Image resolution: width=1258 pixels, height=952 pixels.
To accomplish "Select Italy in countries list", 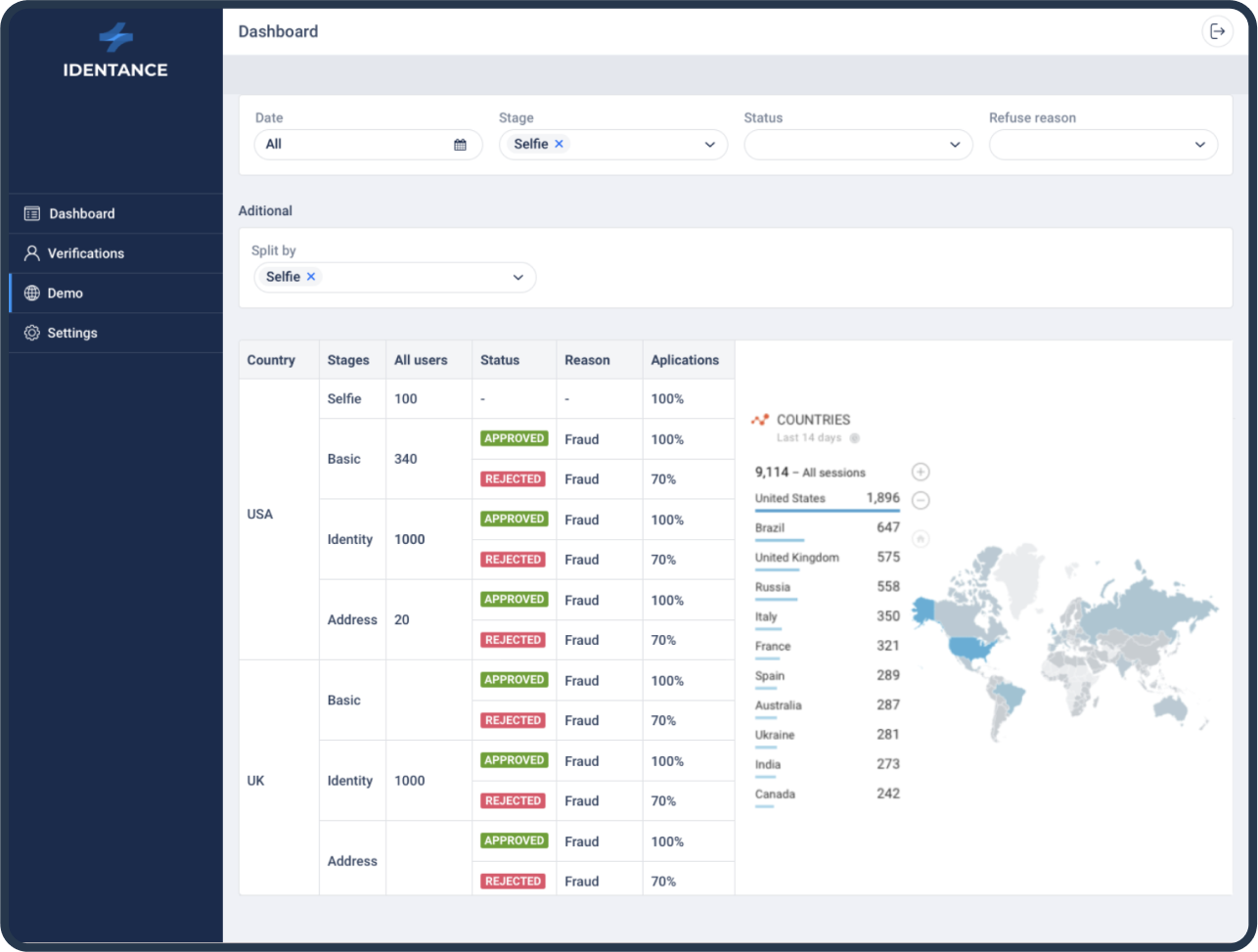I will pos(766,617).
